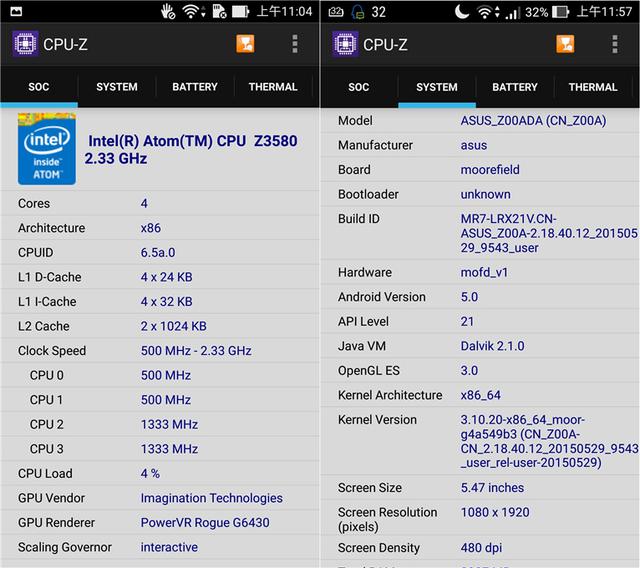Tap L1 I-Cache value 4 x 32 KB
The height and width of the screenshot is (568, 640).
pos(167,302)
